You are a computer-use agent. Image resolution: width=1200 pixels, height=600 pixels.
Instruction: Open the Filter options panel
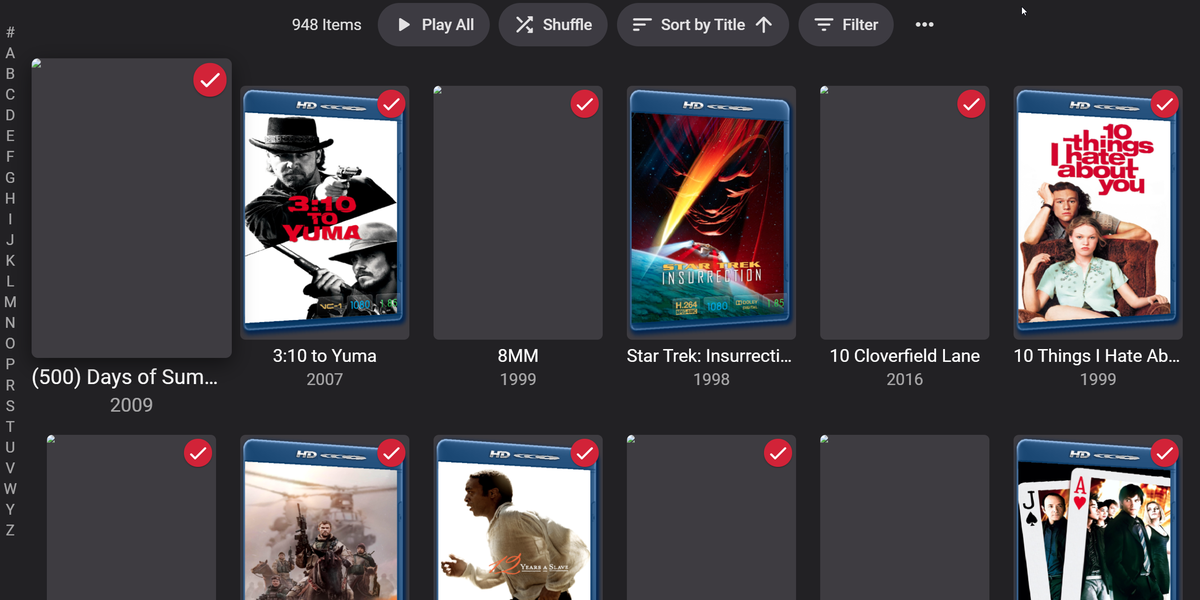tap(846, 24)
